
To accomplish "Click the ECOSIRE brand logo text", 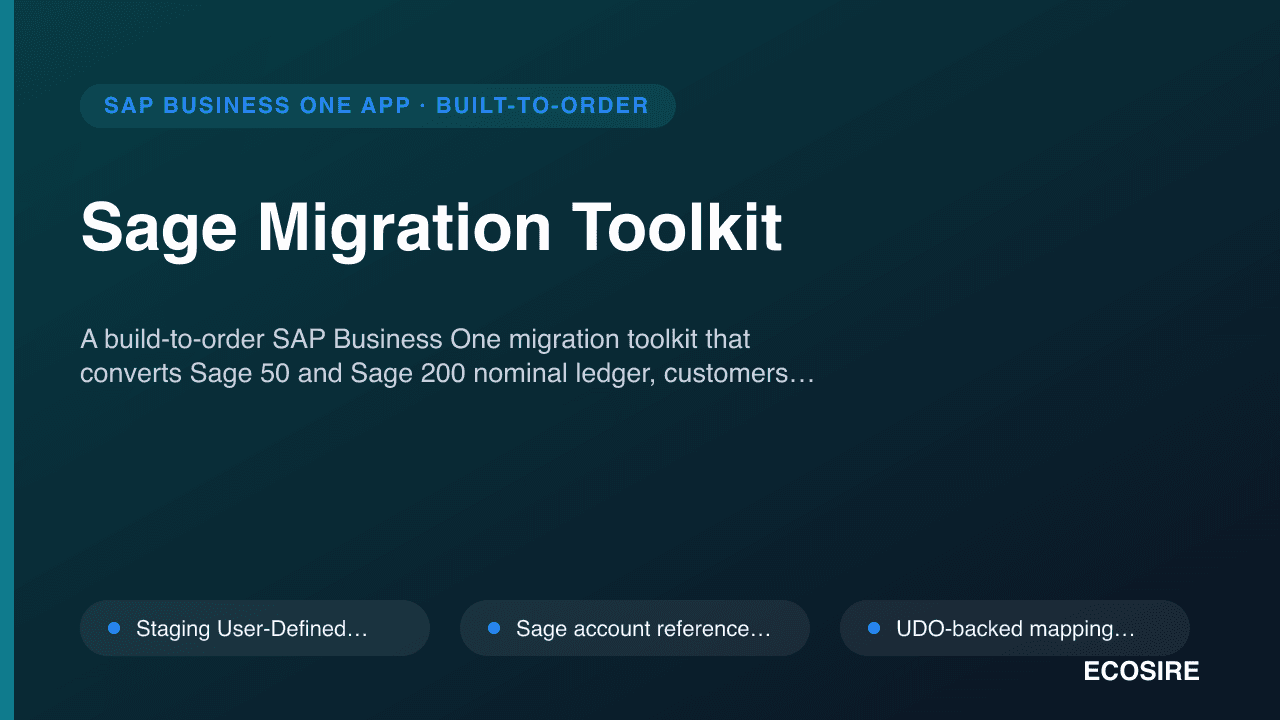I will (1141, 672).
